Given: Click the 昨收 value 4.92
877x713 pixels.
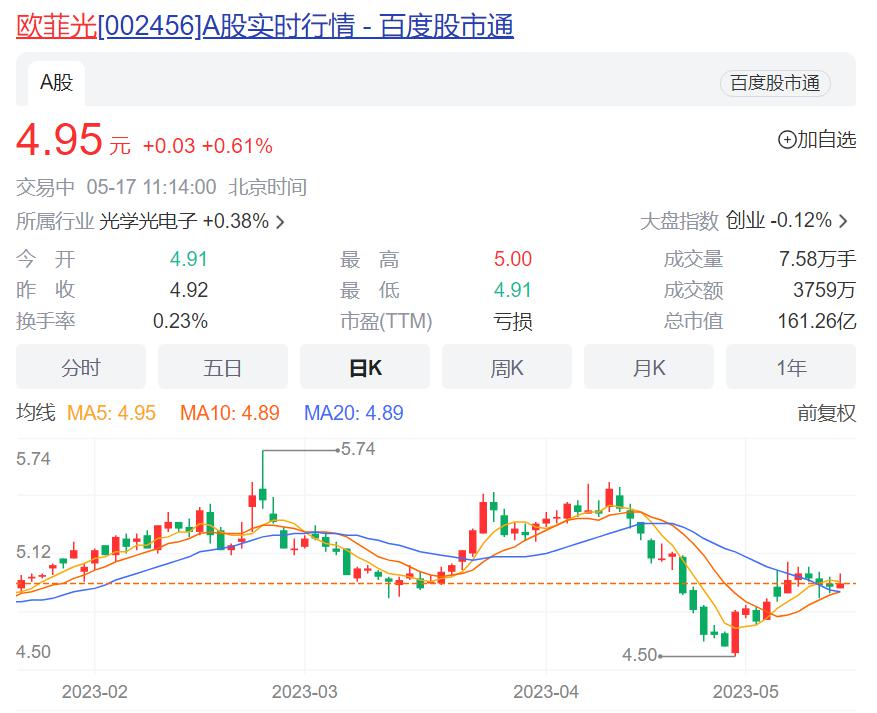Looking at the screenshot, I should click(x=189, y=290).
